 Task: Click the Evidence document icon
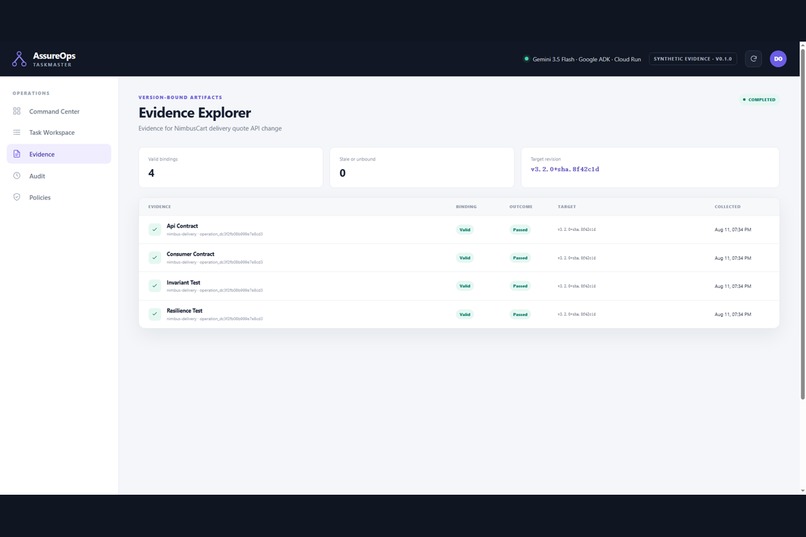[x=16, y=154]
